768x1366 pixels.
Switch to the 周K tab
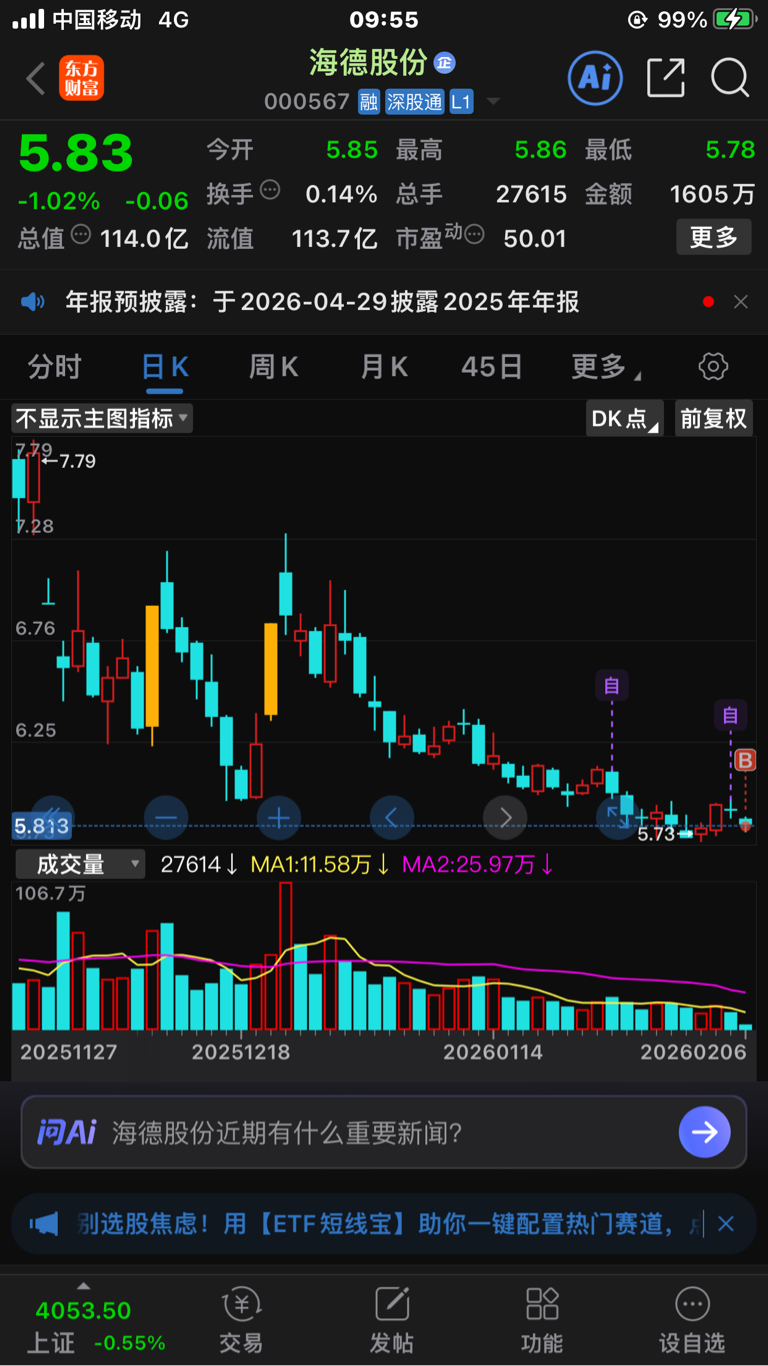[x=274, y=367]
